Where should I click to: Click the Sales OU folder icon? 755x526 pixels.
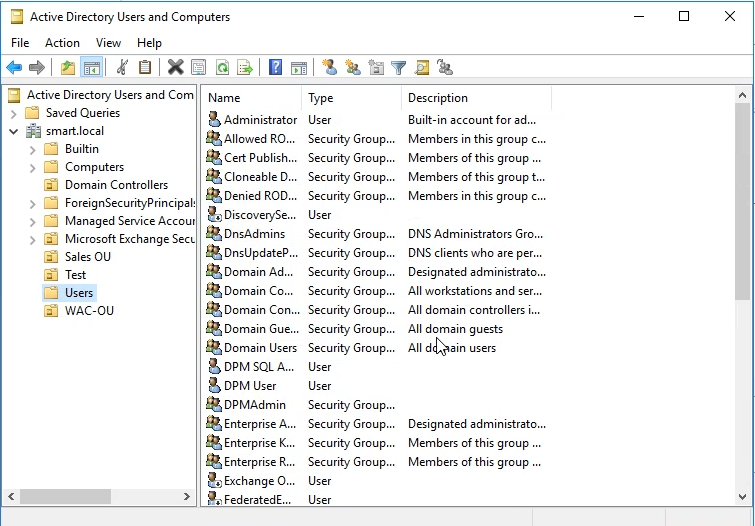click(51, 257)
